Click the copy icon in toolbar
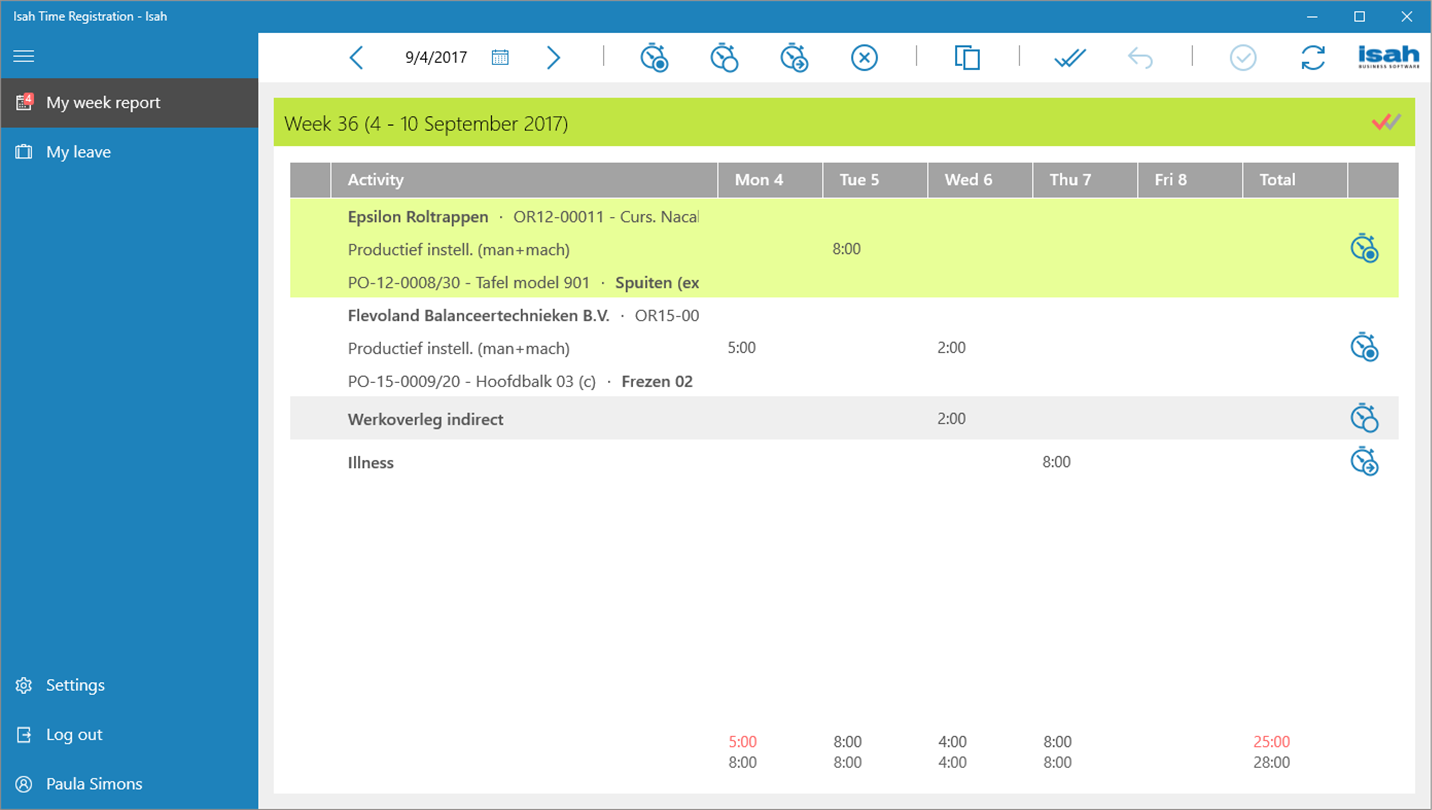This screenshot has width=1432, height=810. click(967, 58)
